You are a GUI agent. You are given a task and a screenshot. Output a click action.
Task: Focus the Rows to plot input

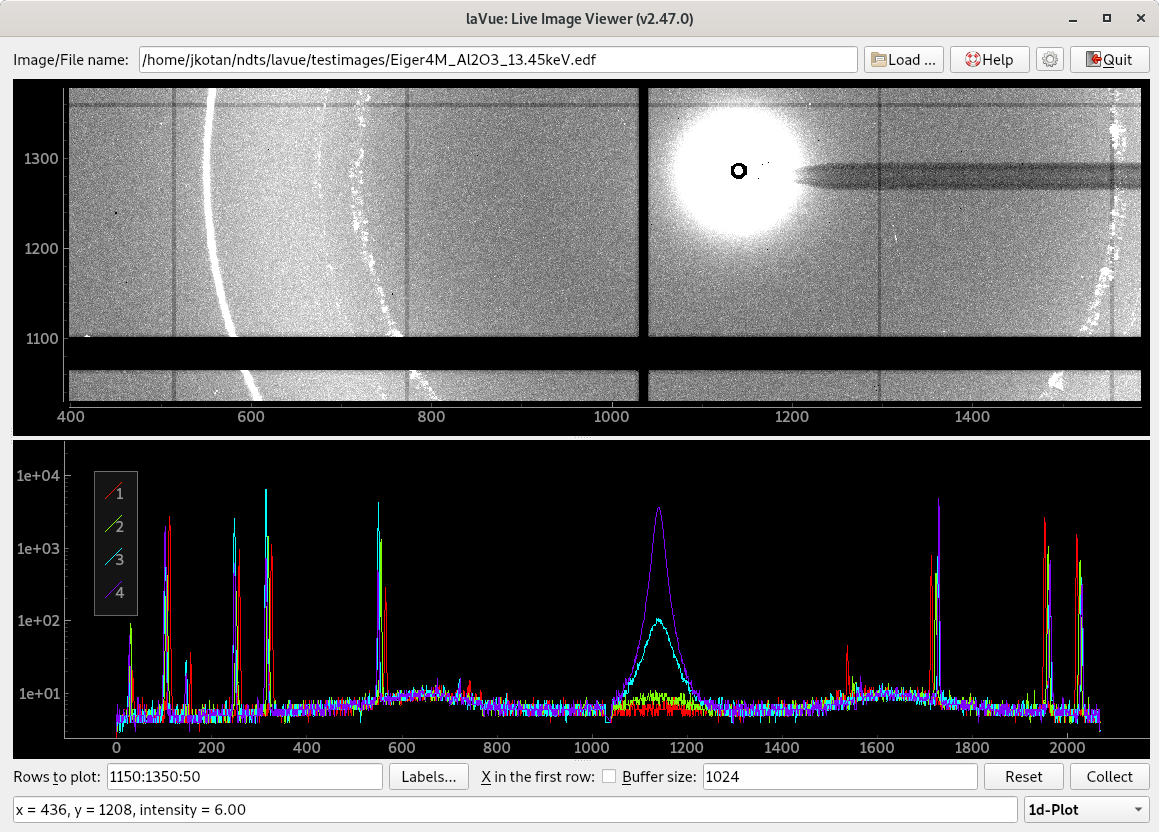point(244,777)
